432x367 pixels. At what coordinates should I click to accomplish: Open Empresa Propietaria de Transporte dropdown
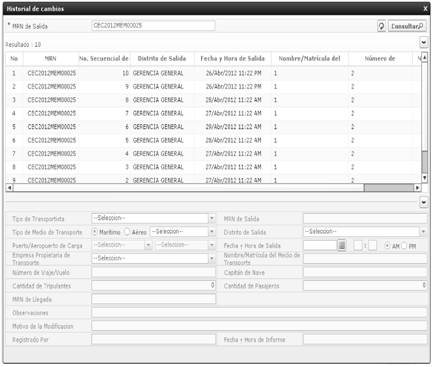point(212,259)
